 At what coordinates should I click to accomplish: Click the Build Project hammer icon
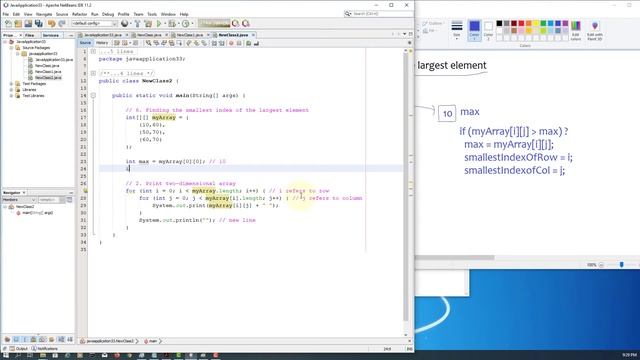pyautogui.click(x=138, y=24)
